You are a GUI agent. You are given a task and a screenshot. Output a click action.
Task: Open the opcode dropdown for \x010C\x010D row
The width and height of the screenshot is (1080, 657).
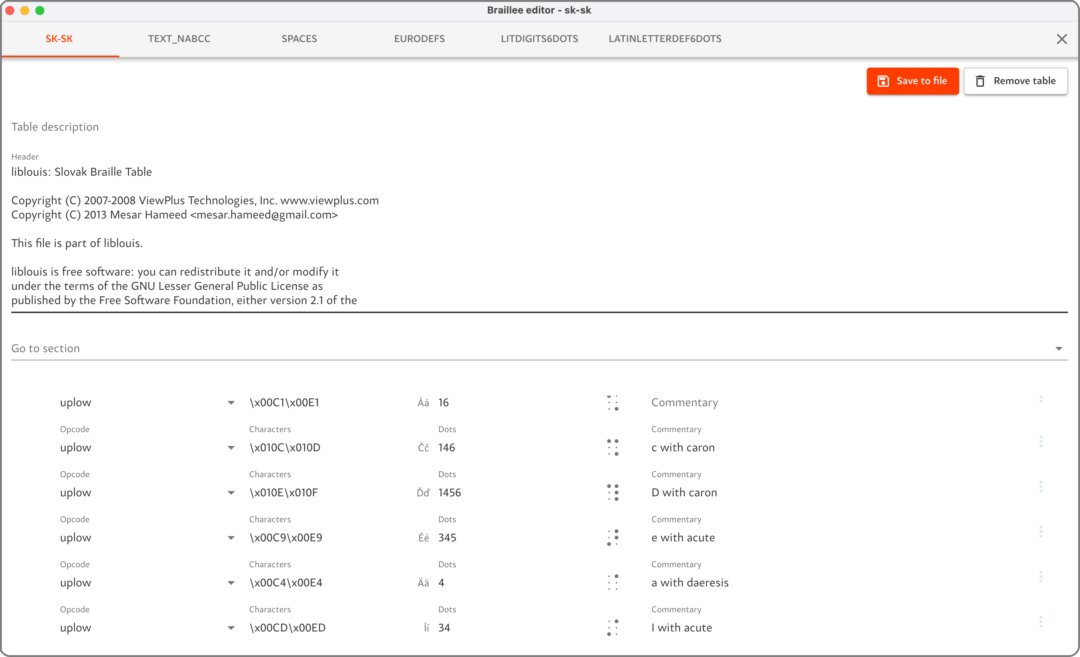coord(231,448)
